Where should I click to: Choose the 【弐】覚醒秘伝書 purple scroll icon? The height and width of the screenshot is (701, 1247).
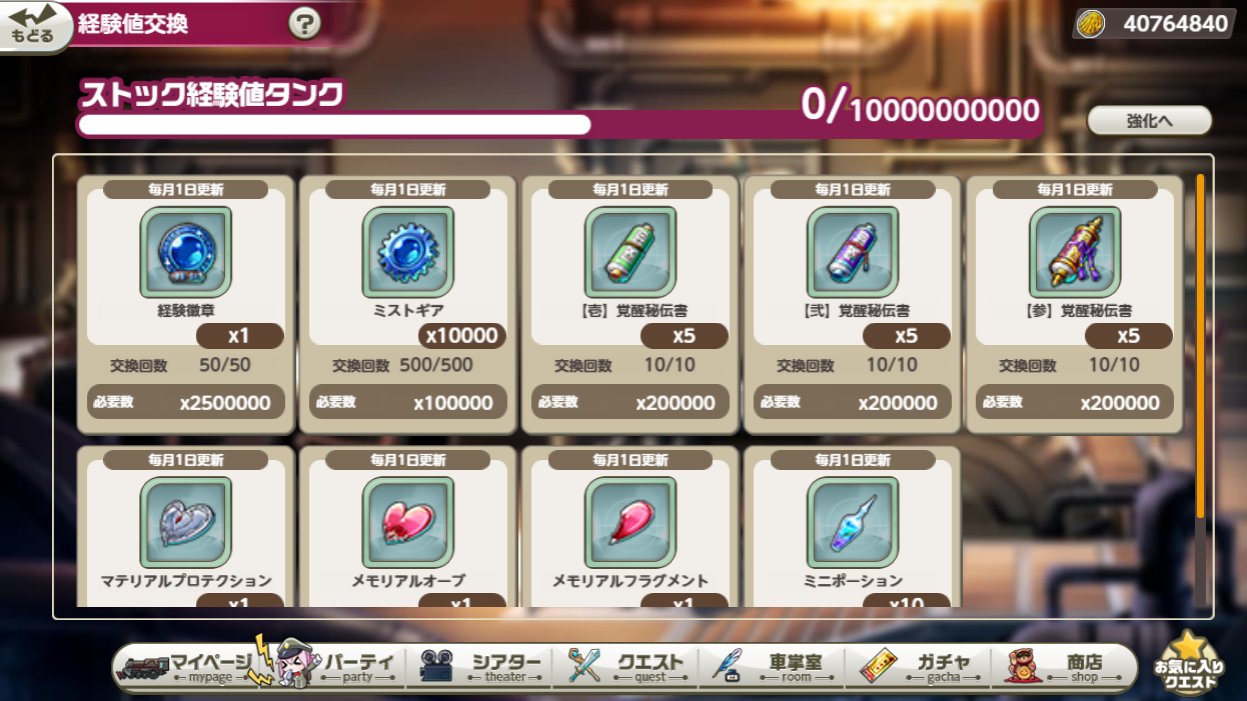click(x=852, y=252)
